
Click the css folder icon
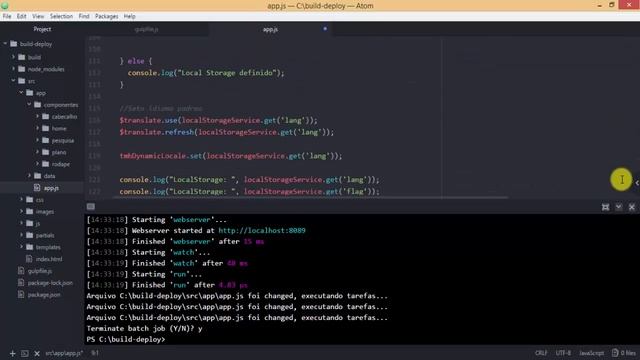30,200
